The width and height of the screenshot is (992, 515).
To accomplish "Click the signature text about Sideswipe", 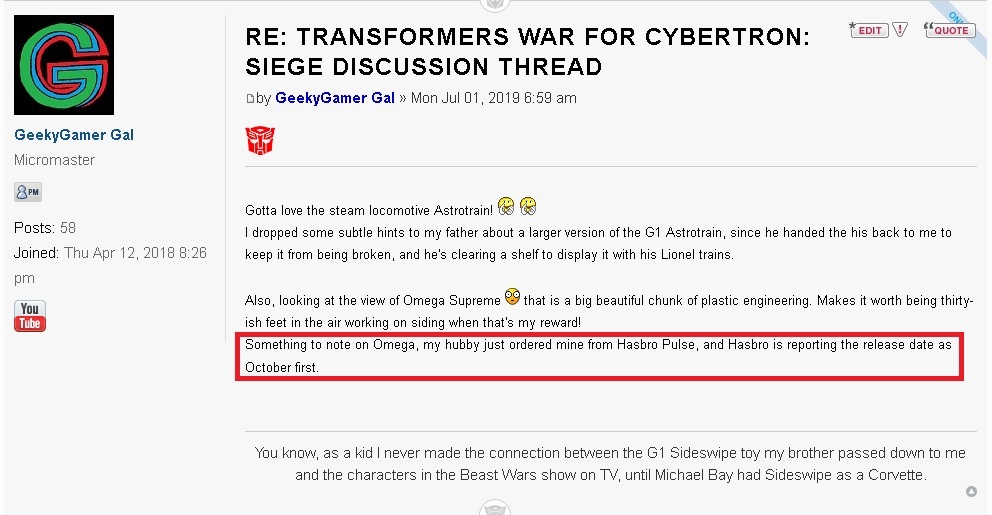I will (x=610, y=464).
